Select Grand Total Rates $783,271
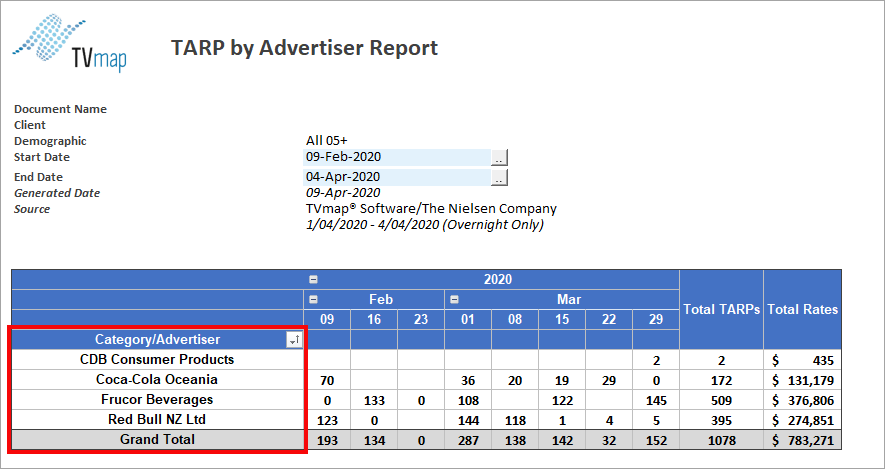Image resolution: width=885 pixels, height=469 pixels. click(x=802, y=441)
